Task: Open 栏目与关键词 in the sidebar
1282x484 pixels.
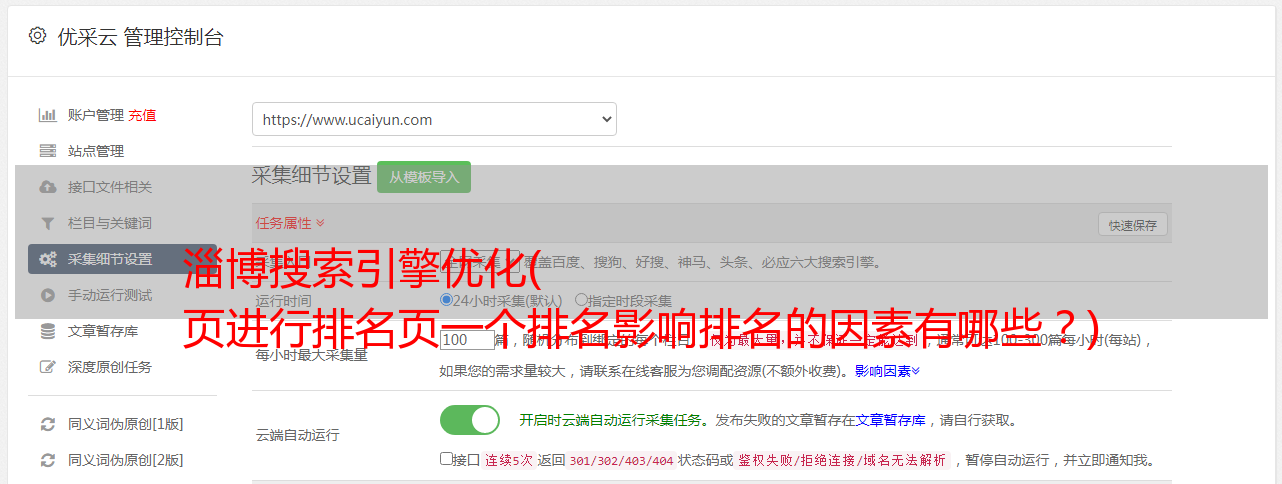Action: point(110,223)
